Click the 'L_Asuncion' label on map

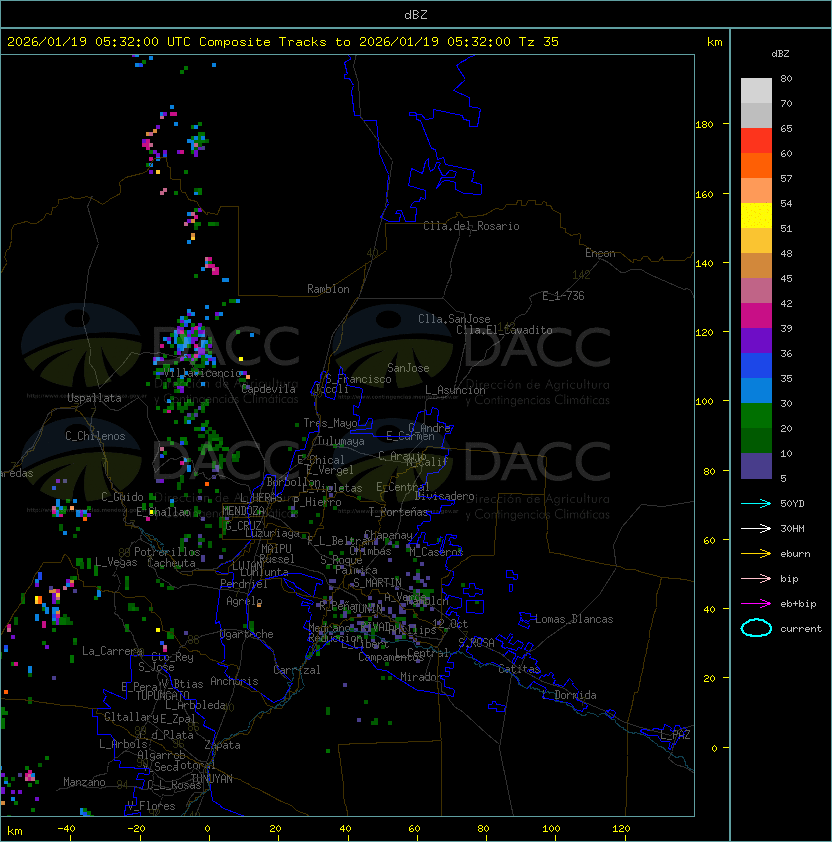455,390
